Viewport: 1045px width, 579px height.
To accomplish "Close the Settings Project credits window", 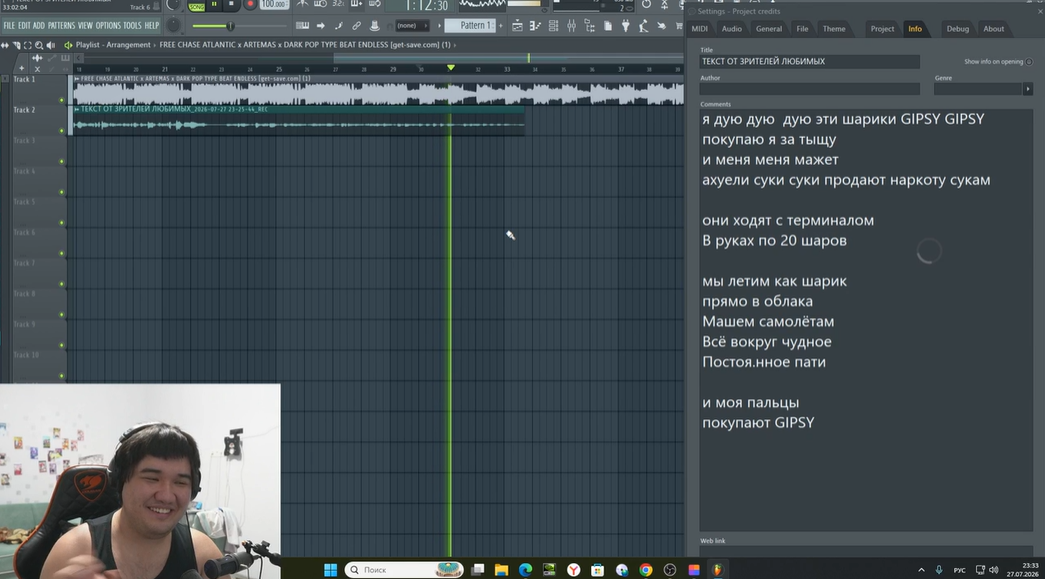I will pos(1040,11).
